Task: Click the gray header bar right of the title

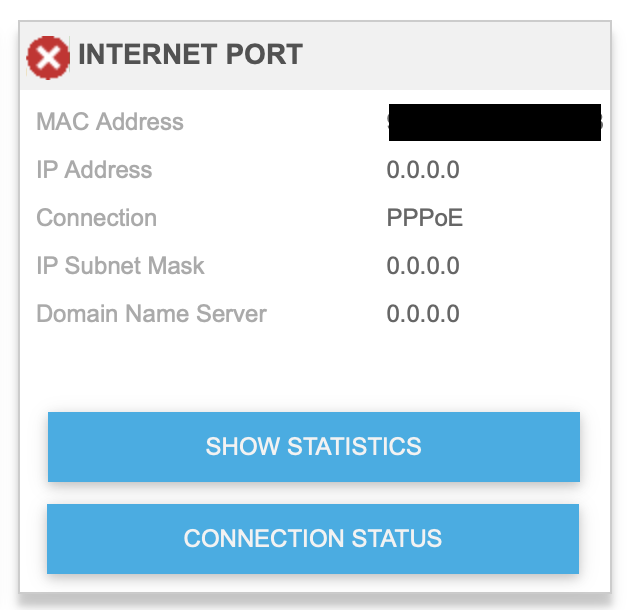Action: click(460, 55)
